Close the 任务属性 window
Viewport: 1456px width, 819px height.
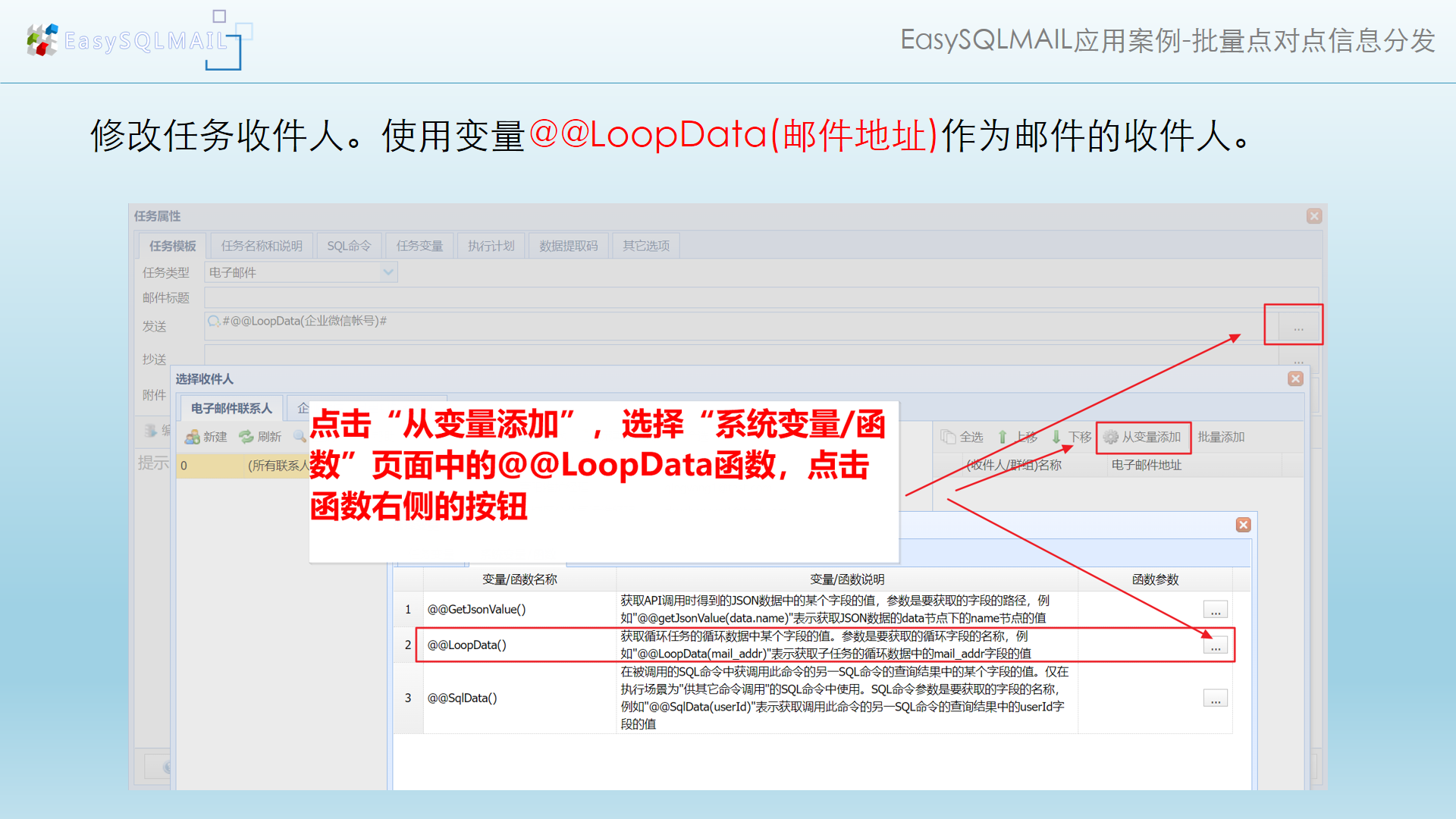click(1314, 216)
